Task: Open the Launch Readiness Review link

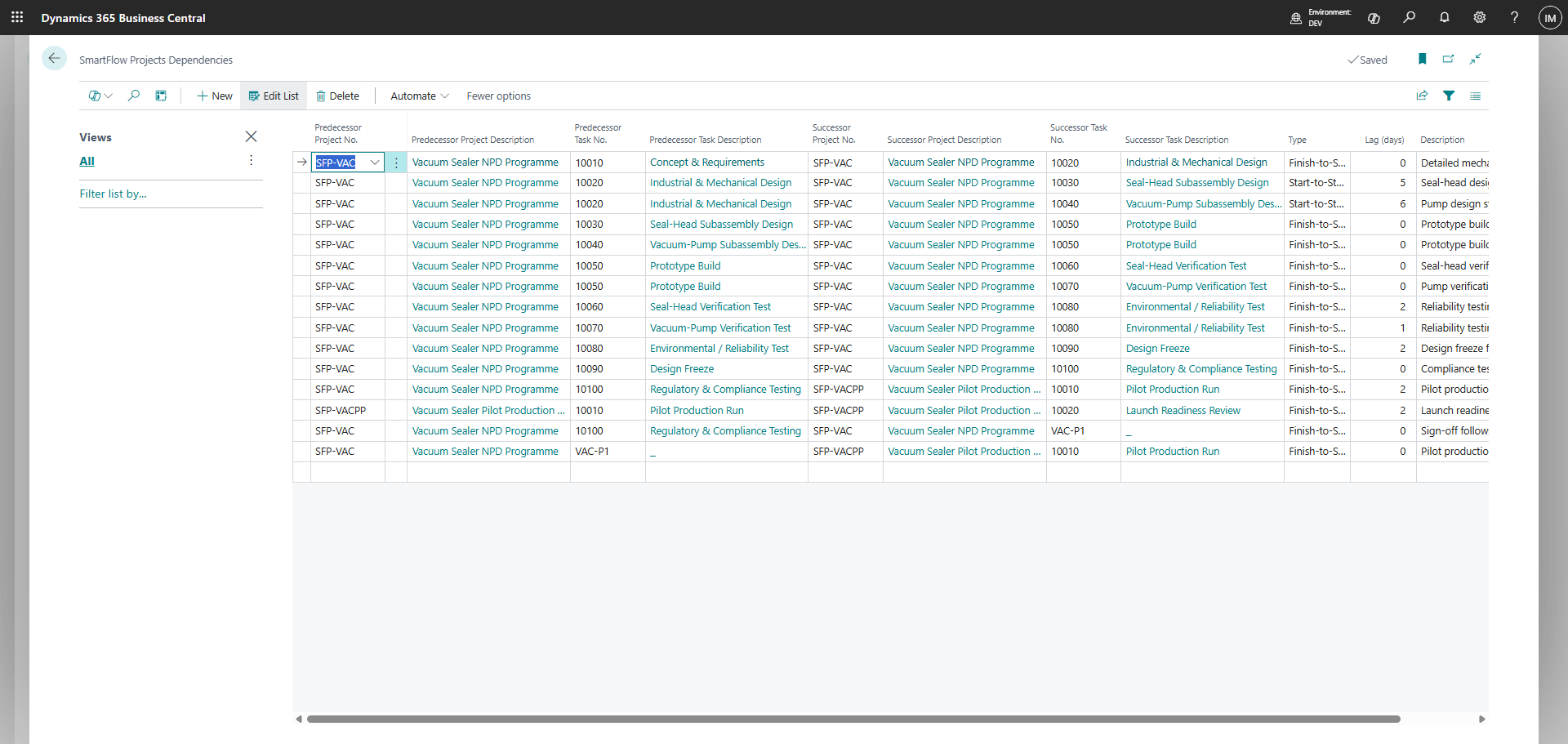Action: click(1183, 410)
